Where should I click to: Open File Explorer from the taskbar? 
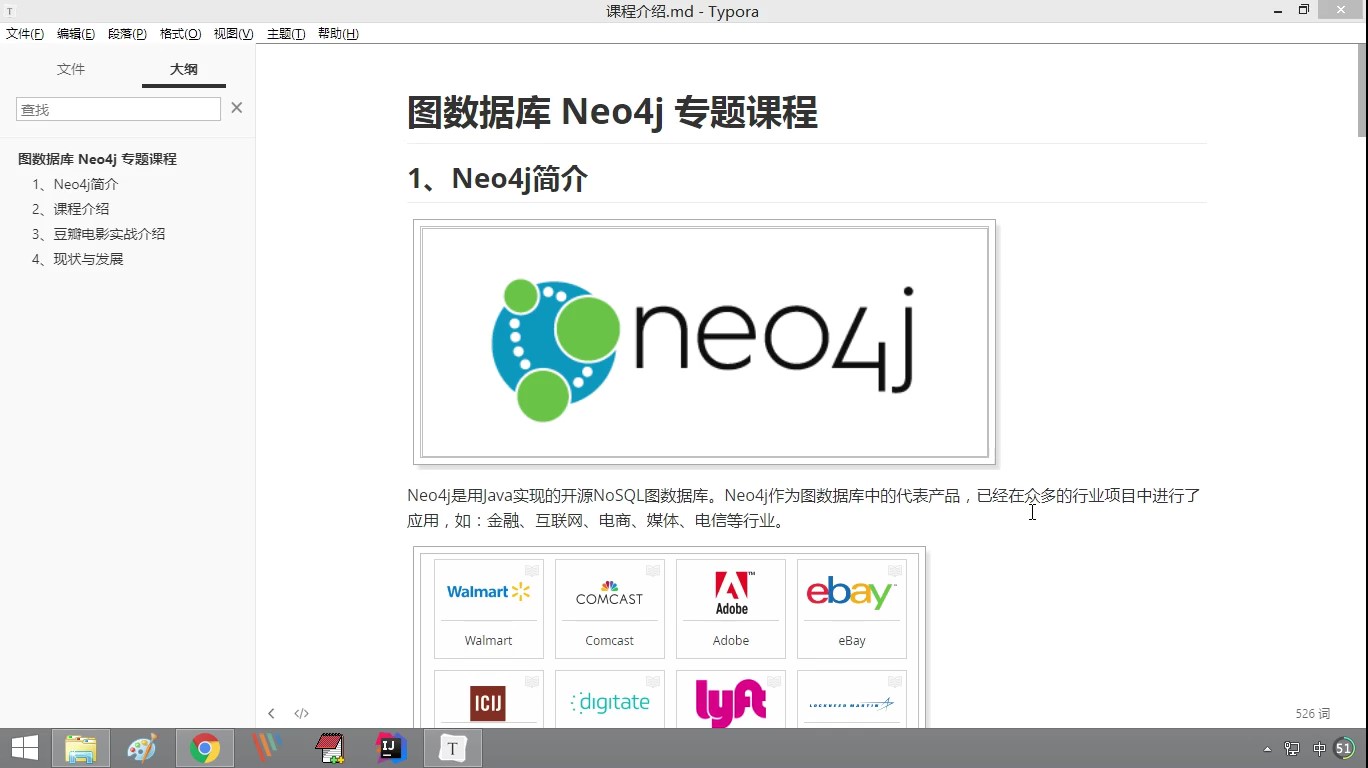(81, 748)
